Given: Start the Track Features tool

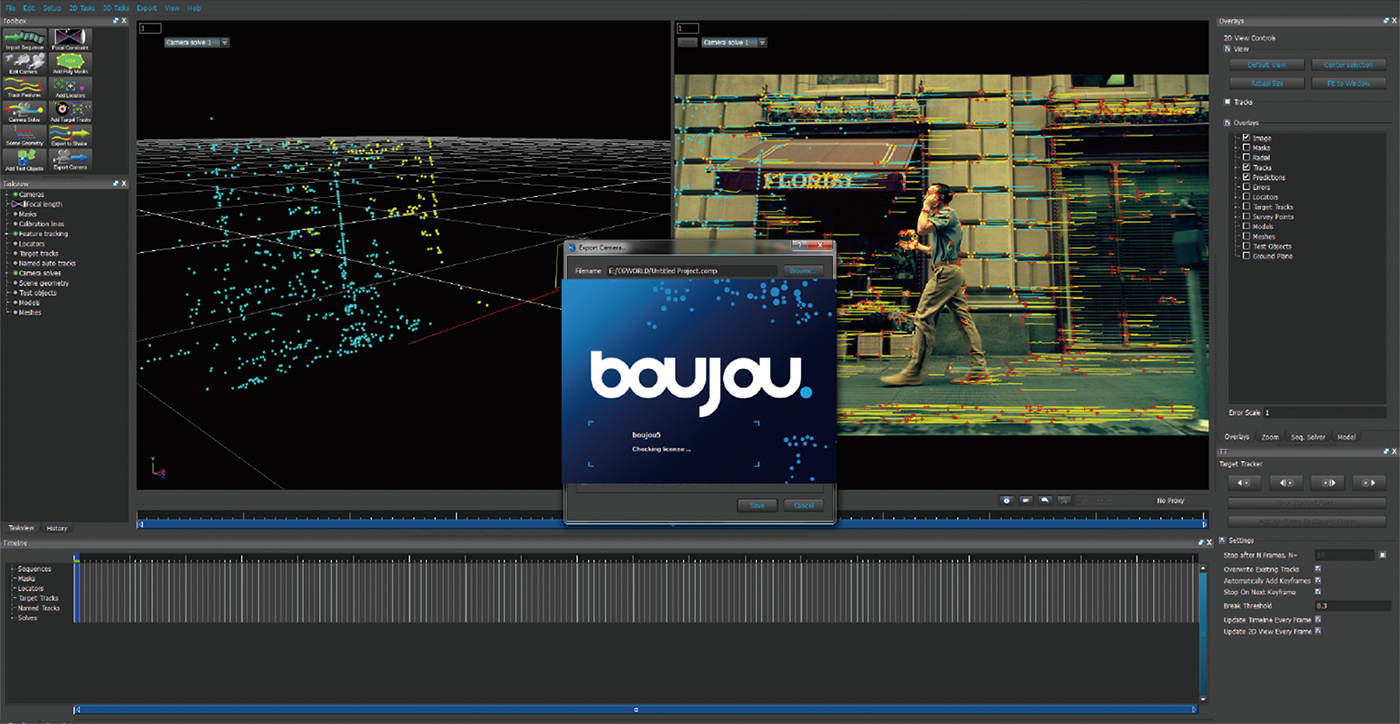Looking at the screenshot, I should 25,88.
